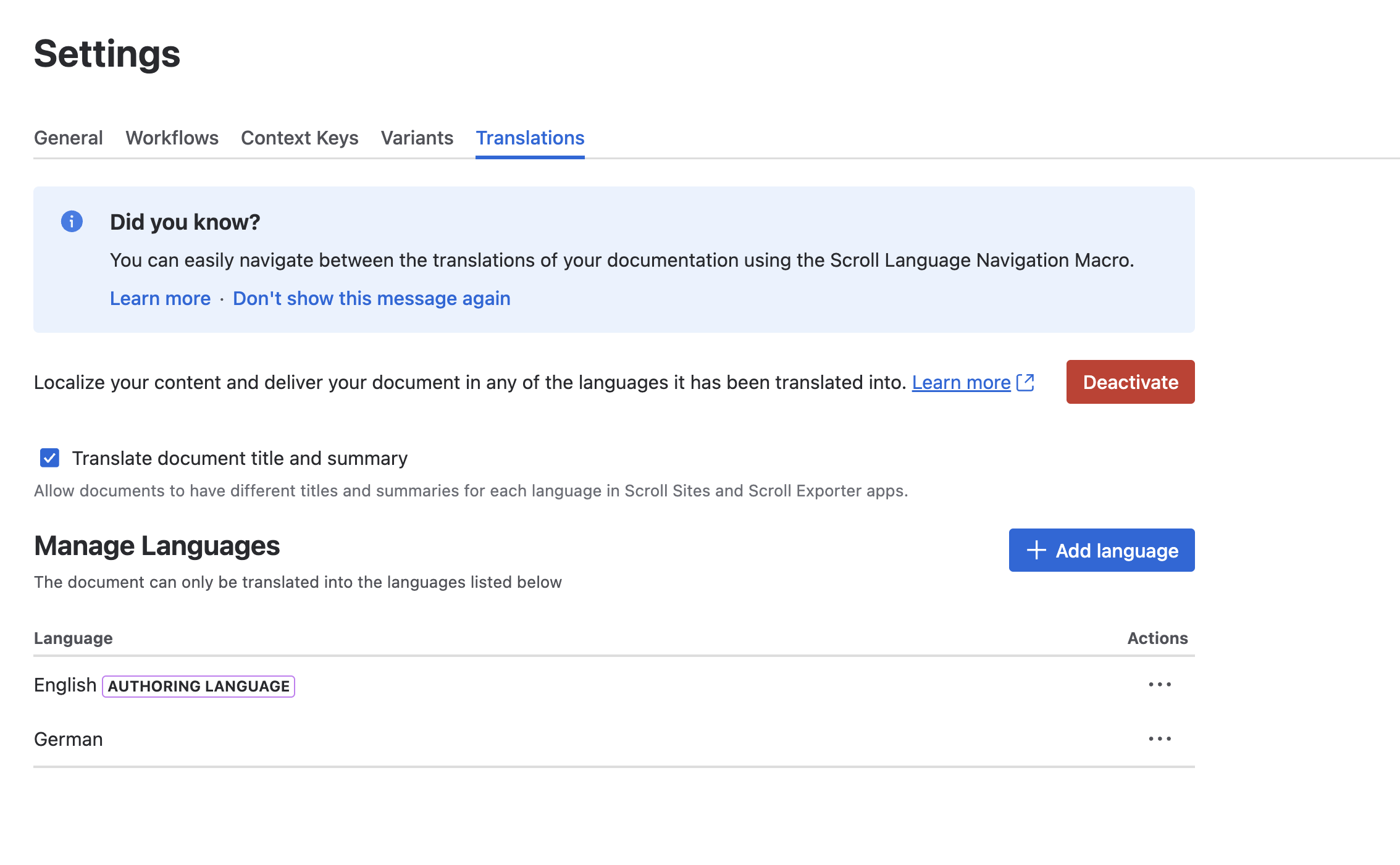
Task: Select the Translations tab
Action: click(529, 138)
